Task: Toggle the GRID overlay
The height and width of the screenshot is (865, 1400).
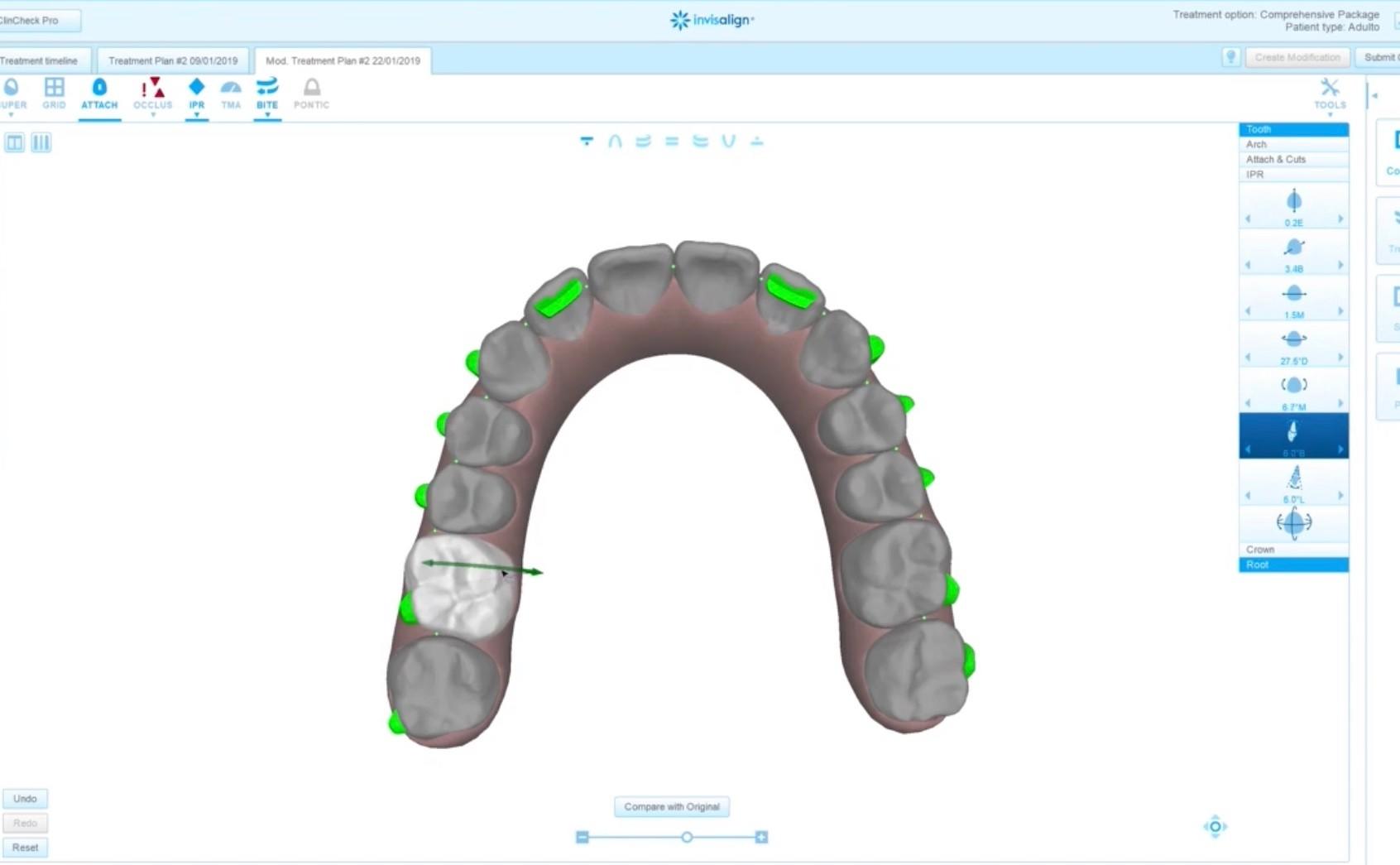Action: tap(55, 94)
